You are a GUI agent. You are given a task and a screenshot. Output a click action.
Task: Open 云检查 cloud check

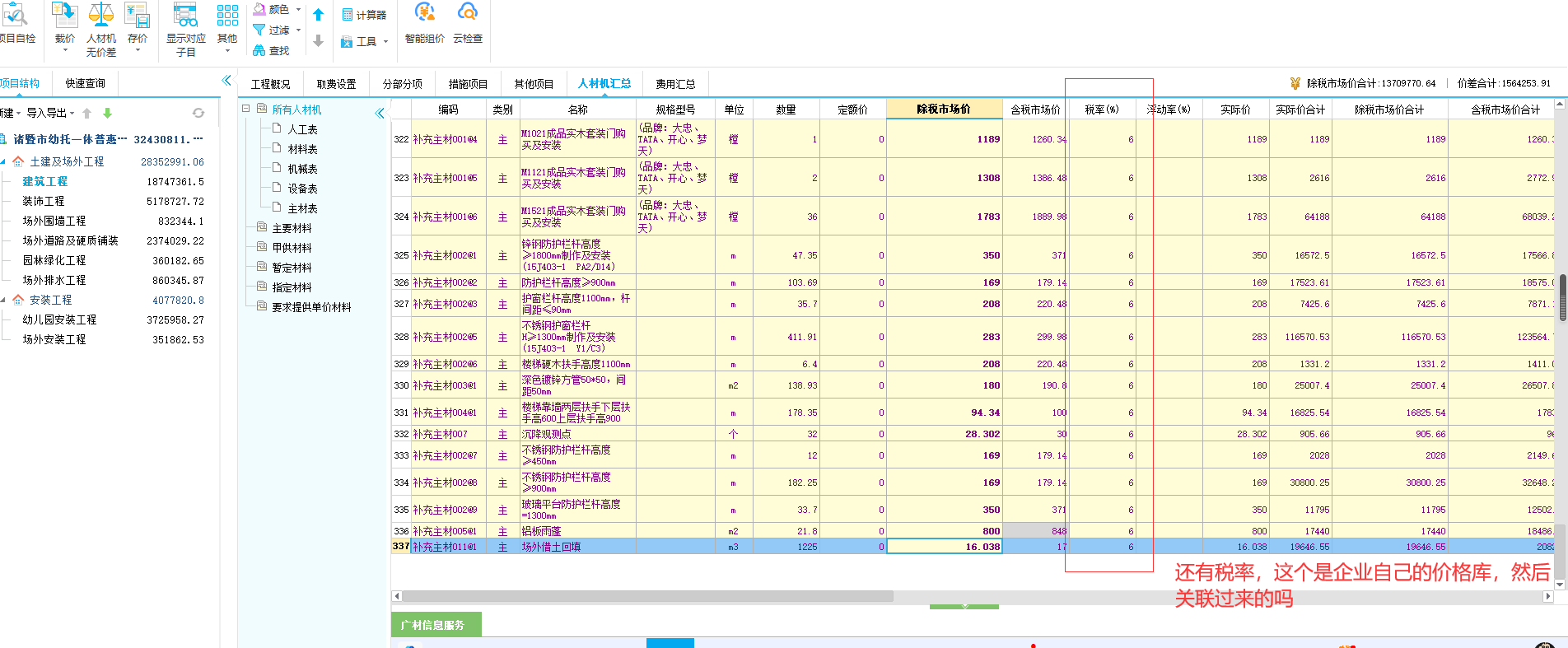coord(468,23)
